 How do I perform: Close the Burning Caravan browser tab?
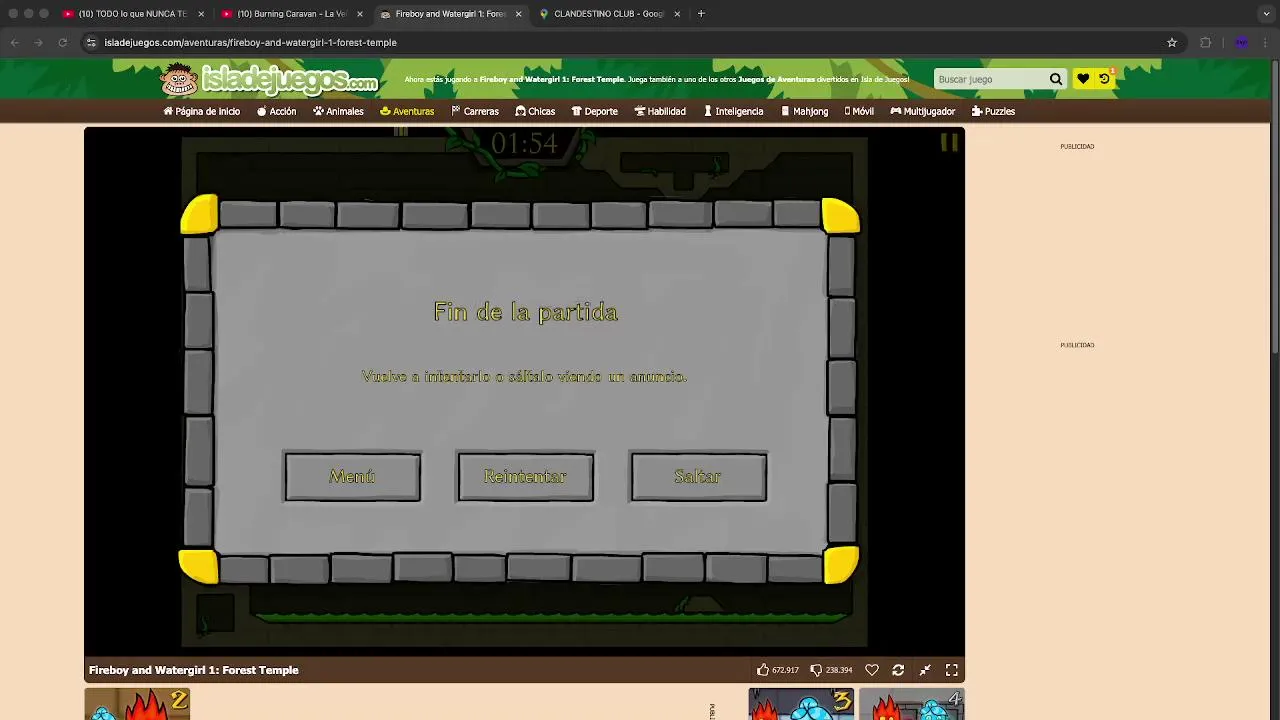[x=360, y=14]
